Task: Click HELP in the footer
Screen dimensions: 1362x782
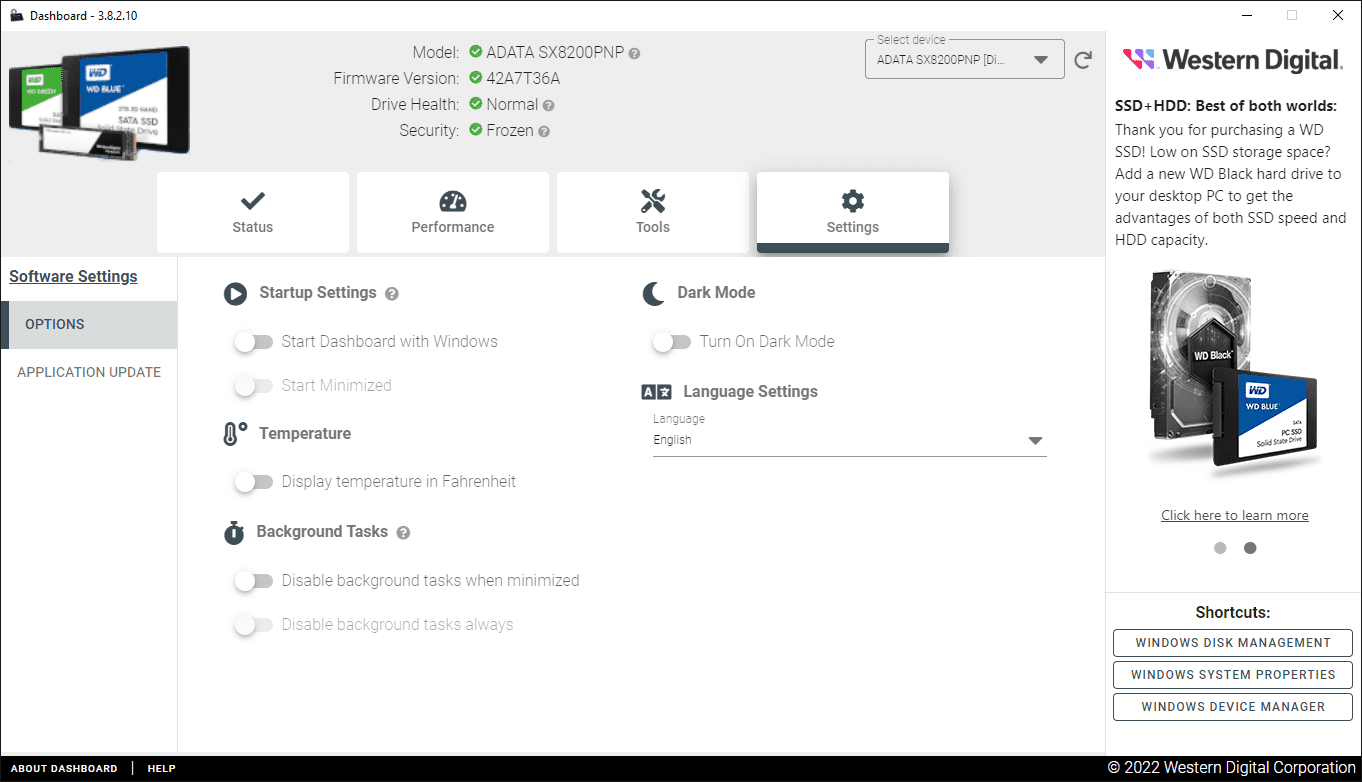Action: pos(162,769)
